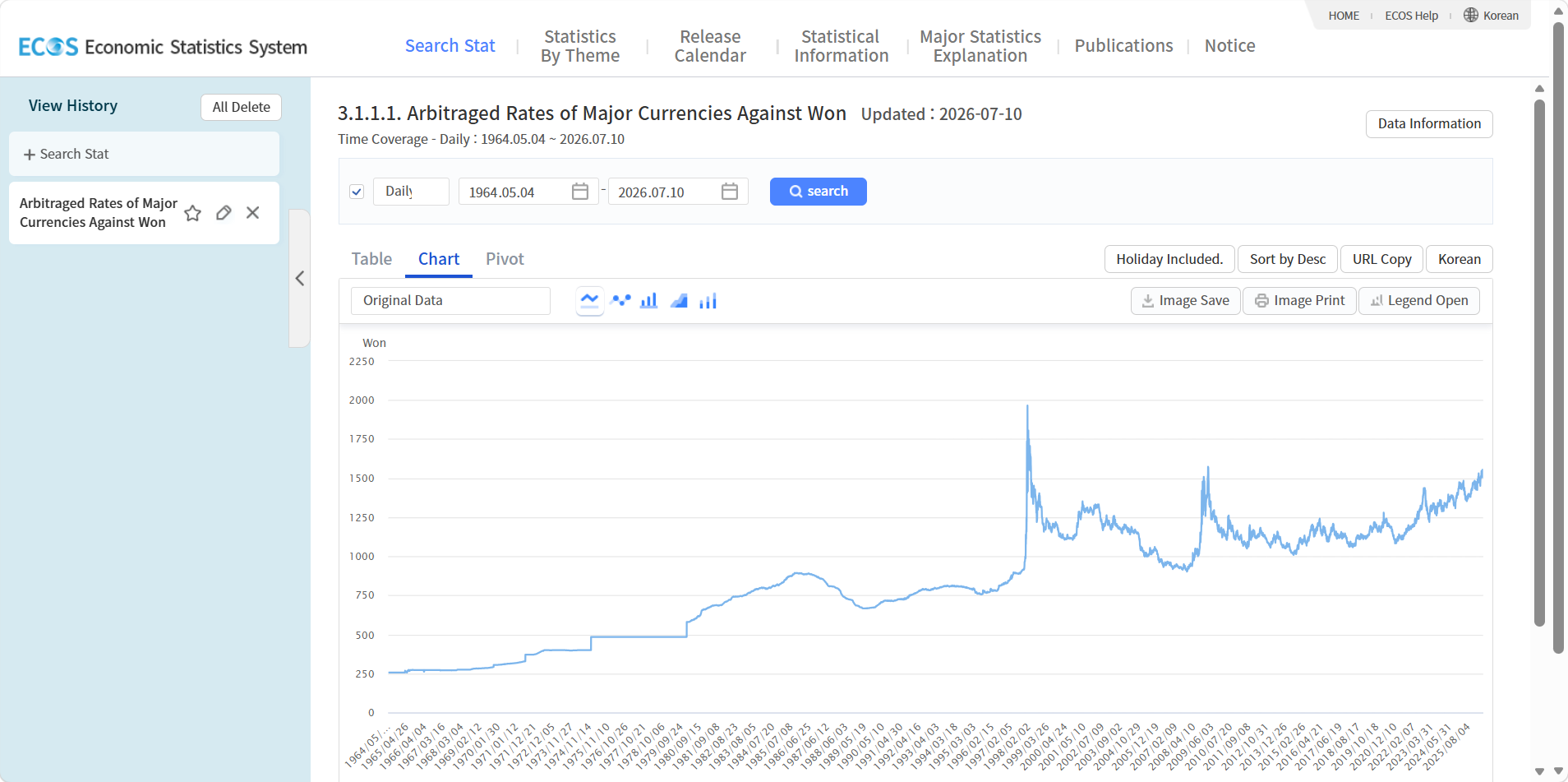The image size is (1568, 782).
Task: Toggle Sort by Desc ordering
Action: pos(1288,259)
